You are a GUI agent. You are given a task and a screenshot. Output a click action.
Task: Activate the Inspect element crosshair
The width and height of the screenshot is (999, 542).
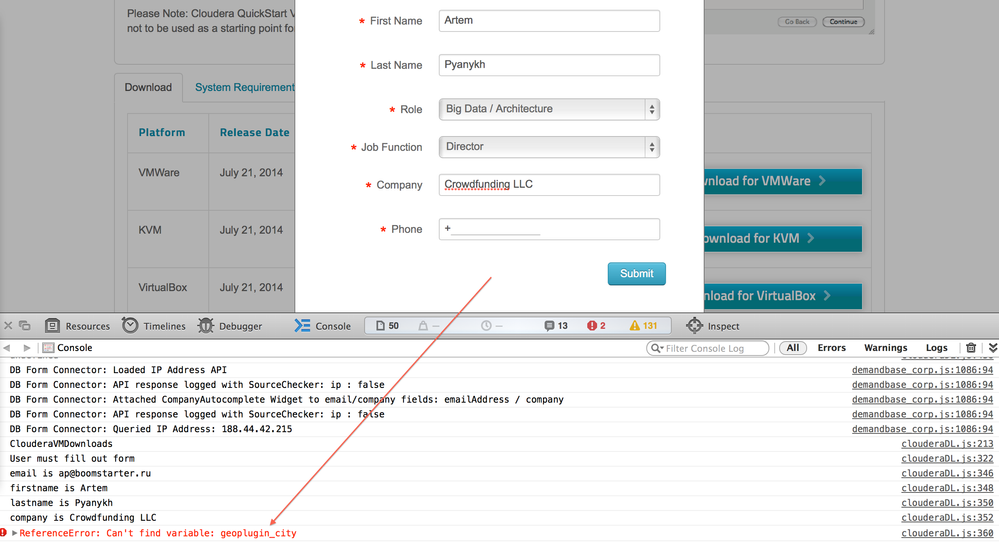click(713, 326)
